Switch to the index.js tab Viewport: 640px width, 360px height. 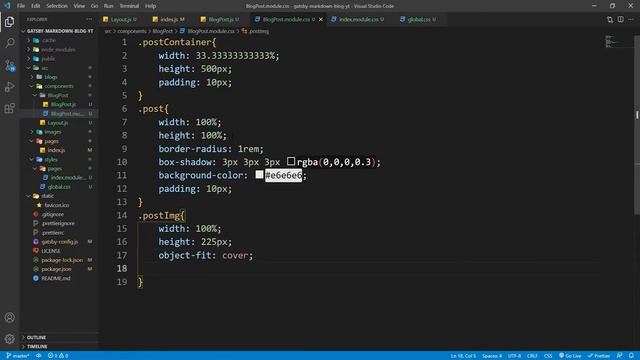coord(169,19)
